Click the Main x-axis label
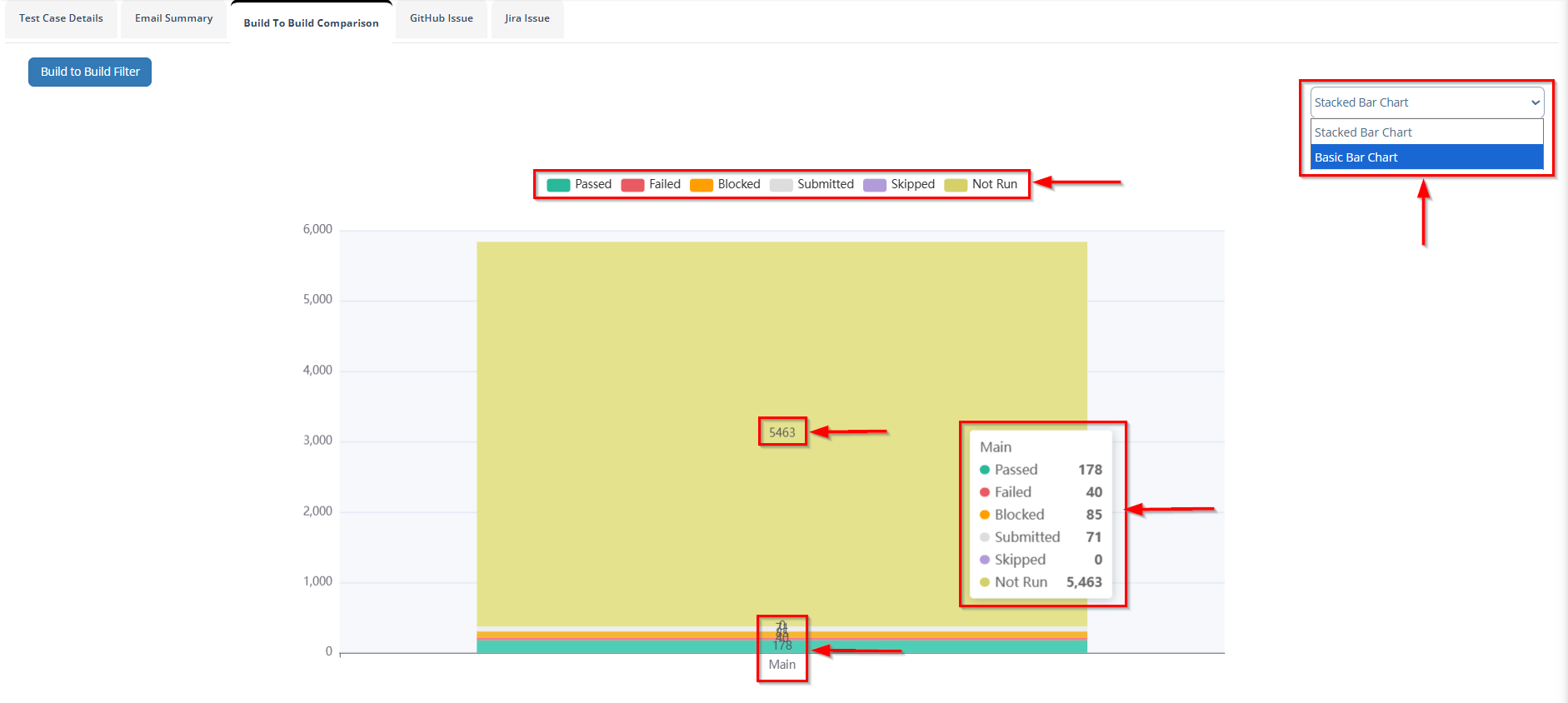The width and height of the screenshot is (1568, 703). (x=782, y=665)
